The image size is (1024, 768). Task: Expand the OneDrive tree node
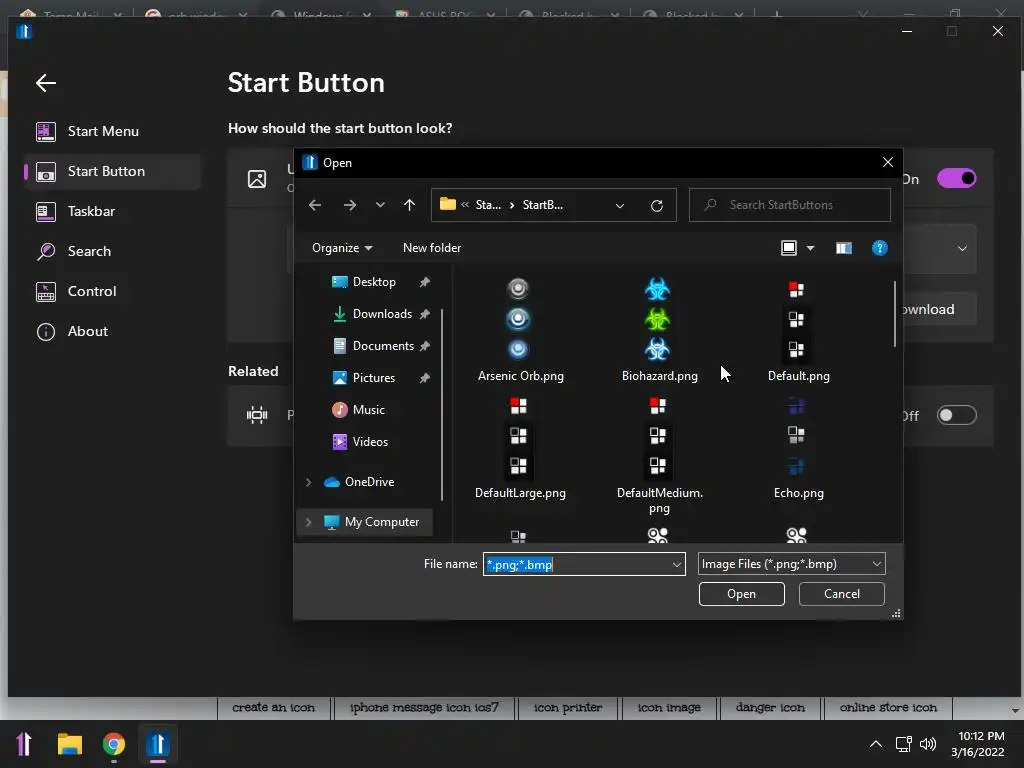click(x=308, y=482)
